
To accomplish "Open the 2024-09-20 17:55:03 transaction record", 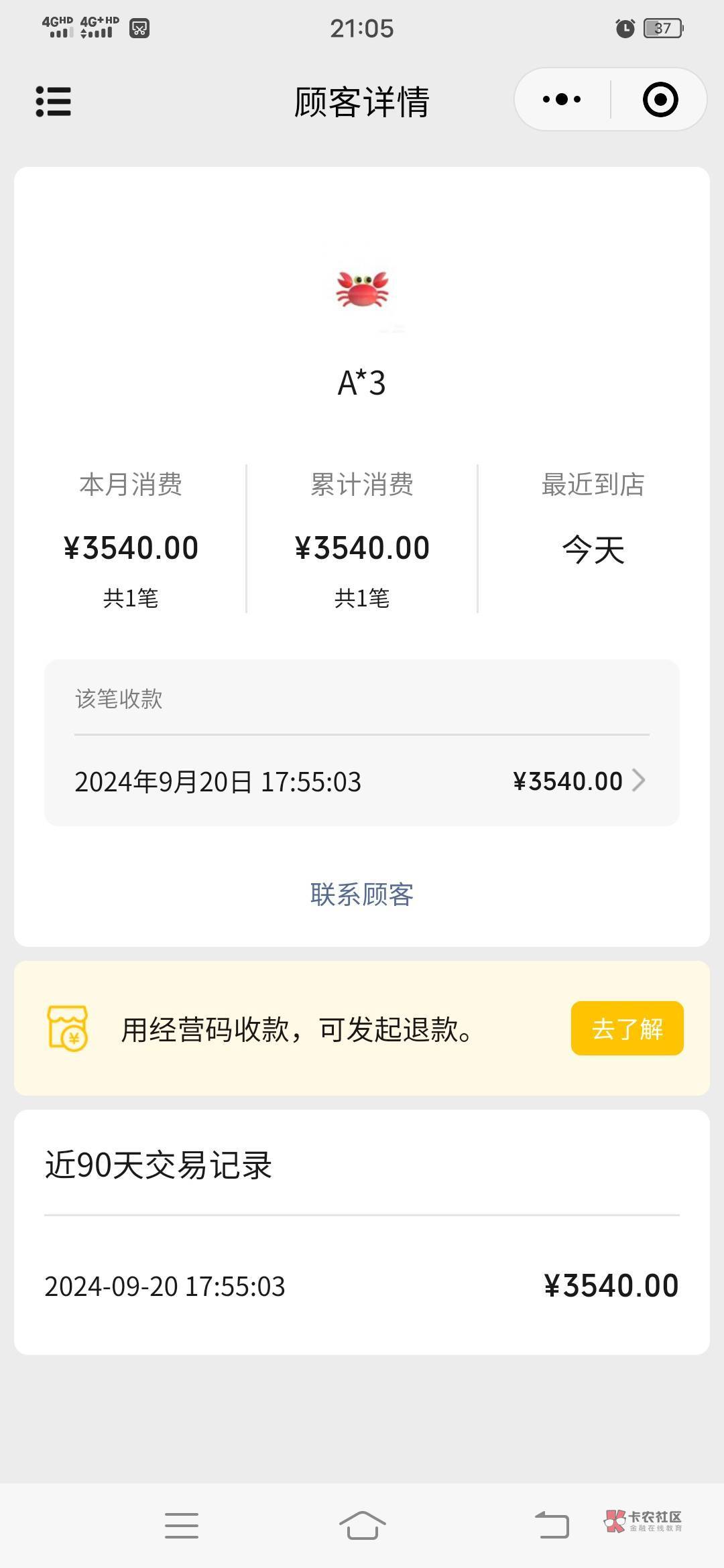I will click(x=361, y=1286).
